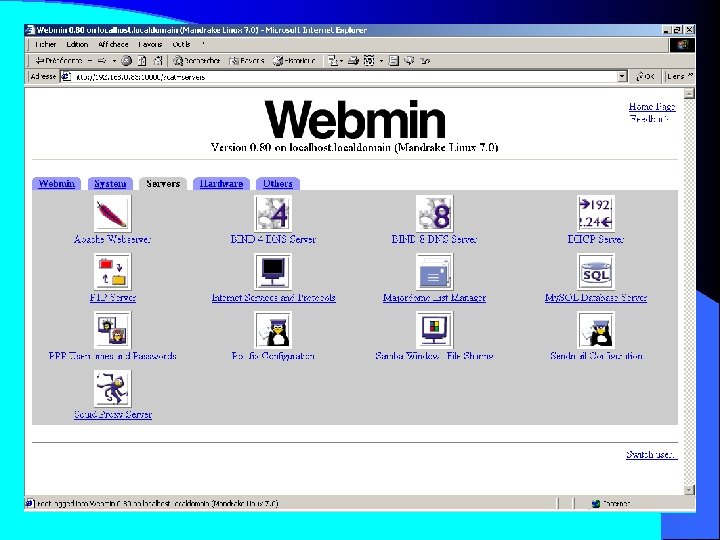The height and width of the screenshot is (540, 720).
Task: Go back with the Précédente button
Action: (59, 61)
